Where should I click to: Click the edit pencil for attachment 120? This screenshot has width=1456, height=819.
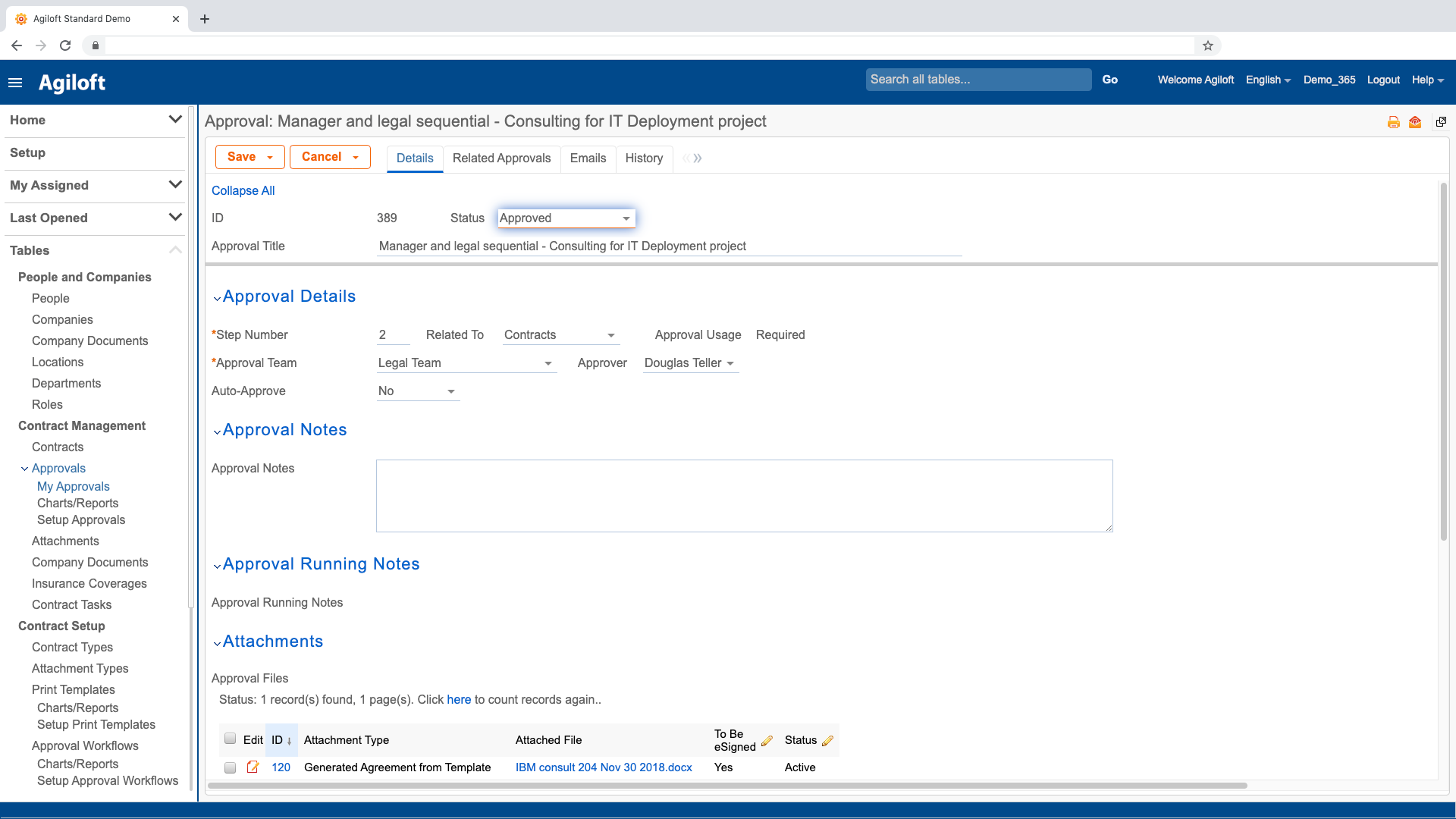coord(253,767)
